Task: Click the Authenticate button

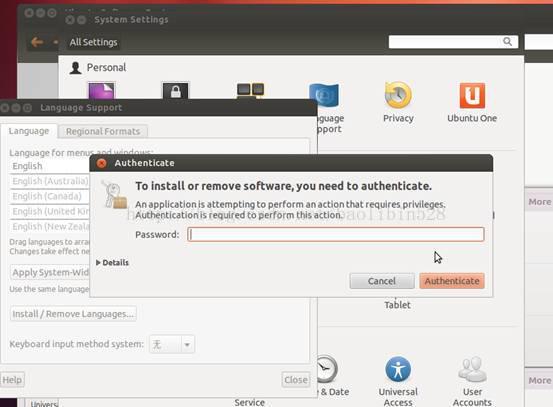Action: pos(452,281)
